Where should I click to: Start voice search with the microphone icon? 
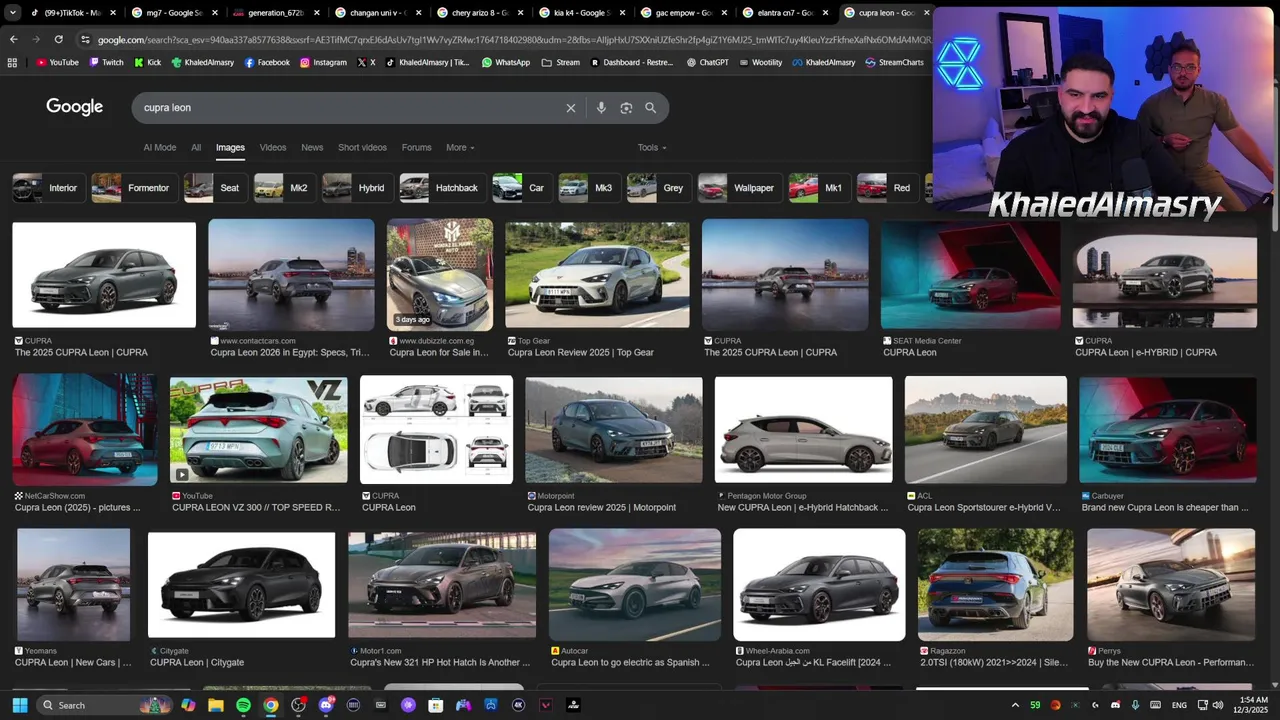coord(601,108)
